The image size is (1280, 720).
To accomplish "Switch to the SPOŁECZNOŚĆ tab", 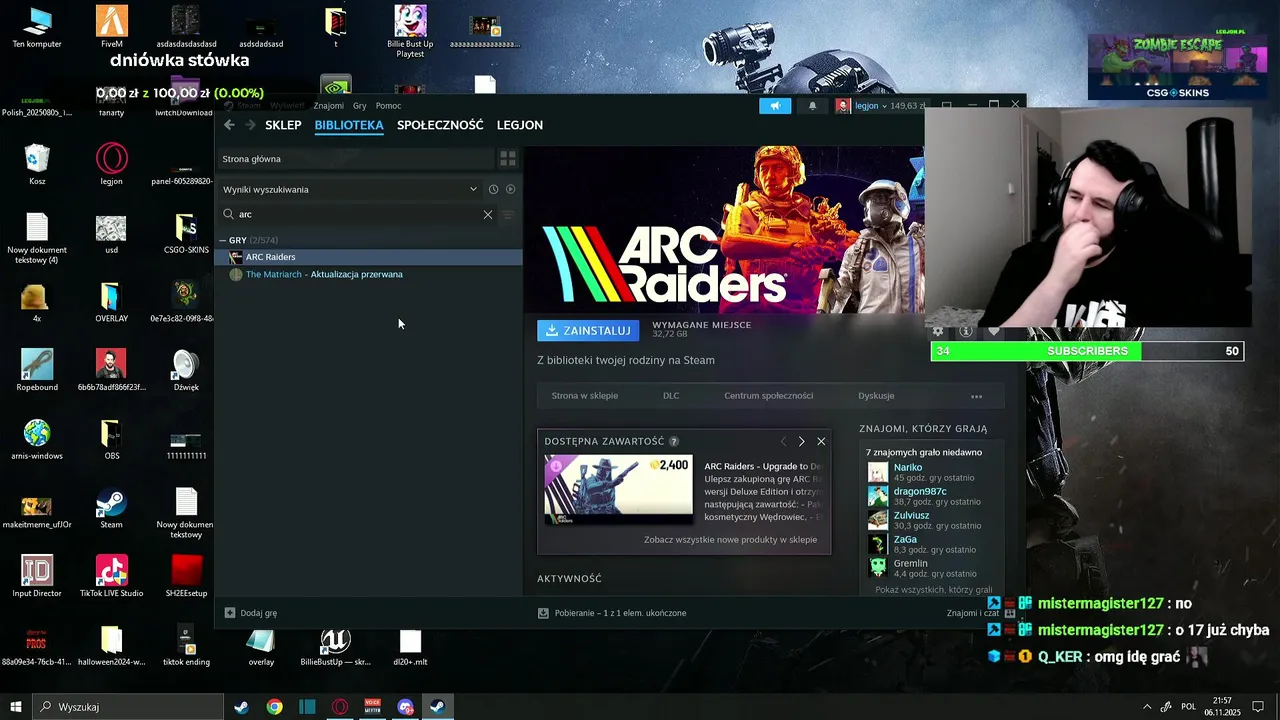I will click(440, 125).
